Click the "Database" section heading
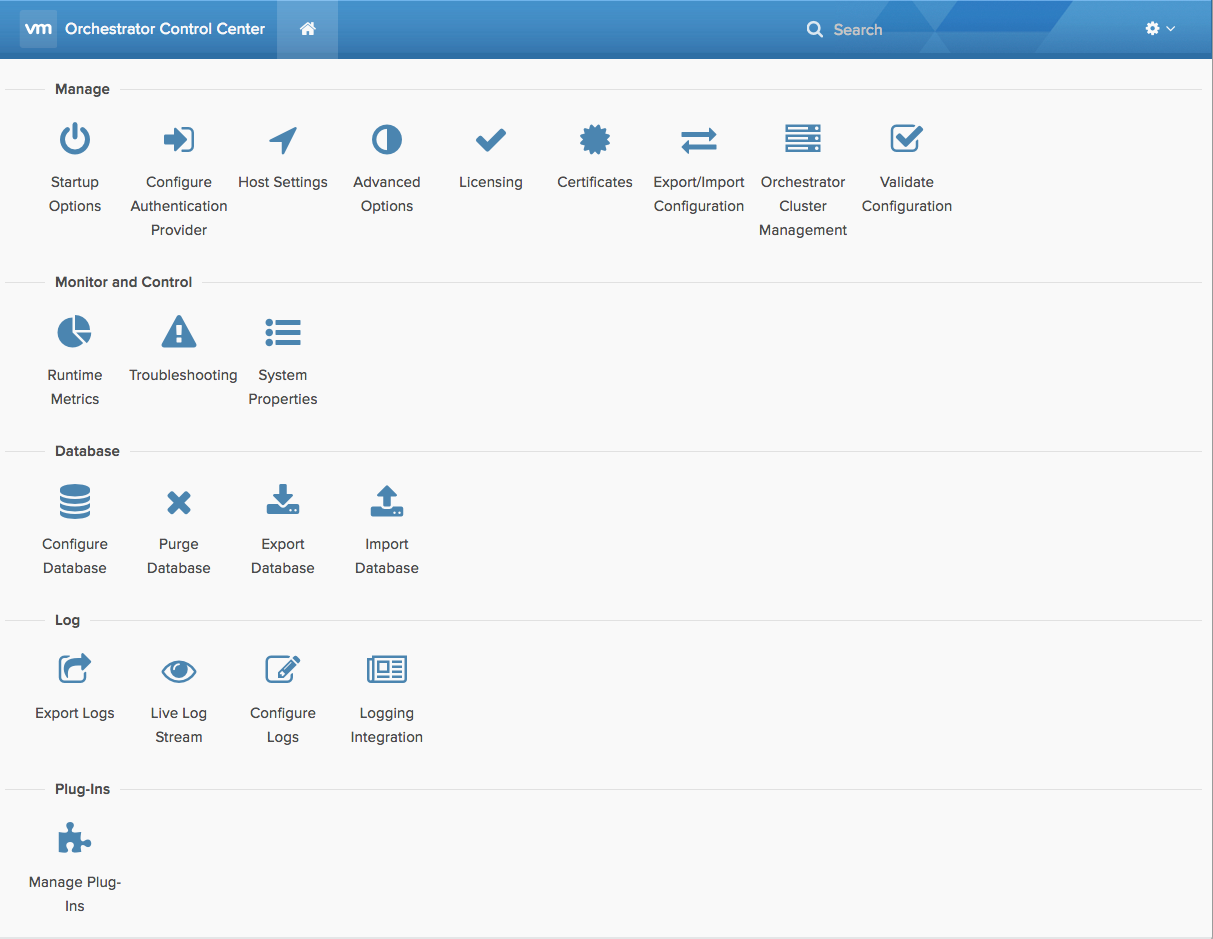 87,451
